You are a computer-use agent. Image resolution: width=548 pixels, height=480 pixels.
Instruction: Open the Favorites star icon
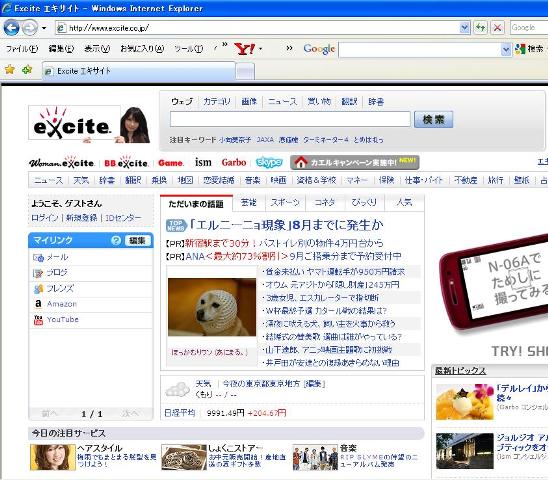(x=10, y=70)
